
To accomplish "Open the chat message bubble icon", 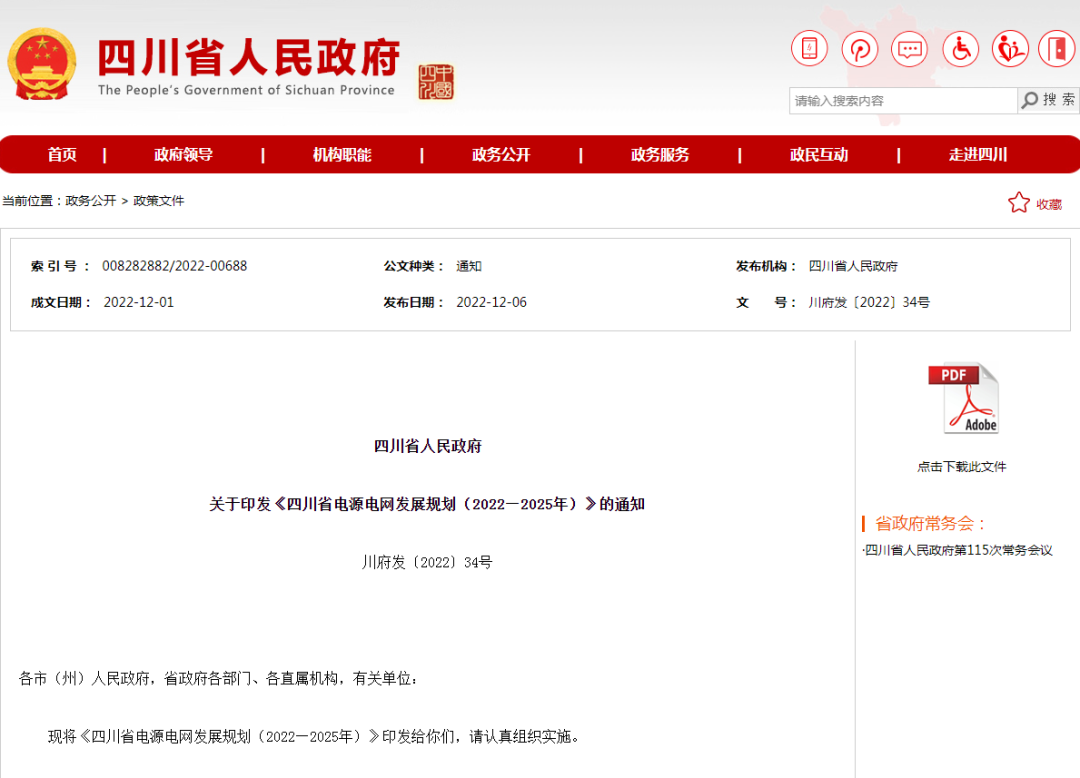I will (909, 48).
